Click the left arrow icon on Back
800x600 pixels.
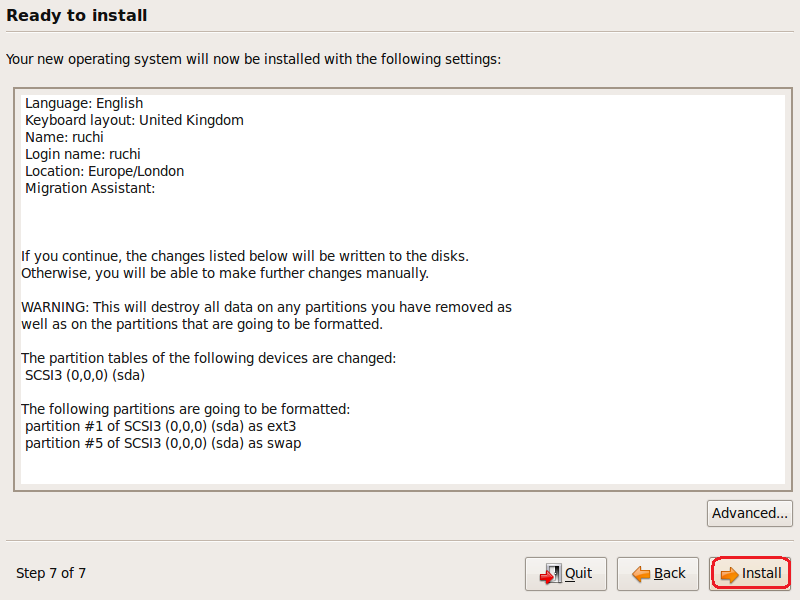point(639,574)
